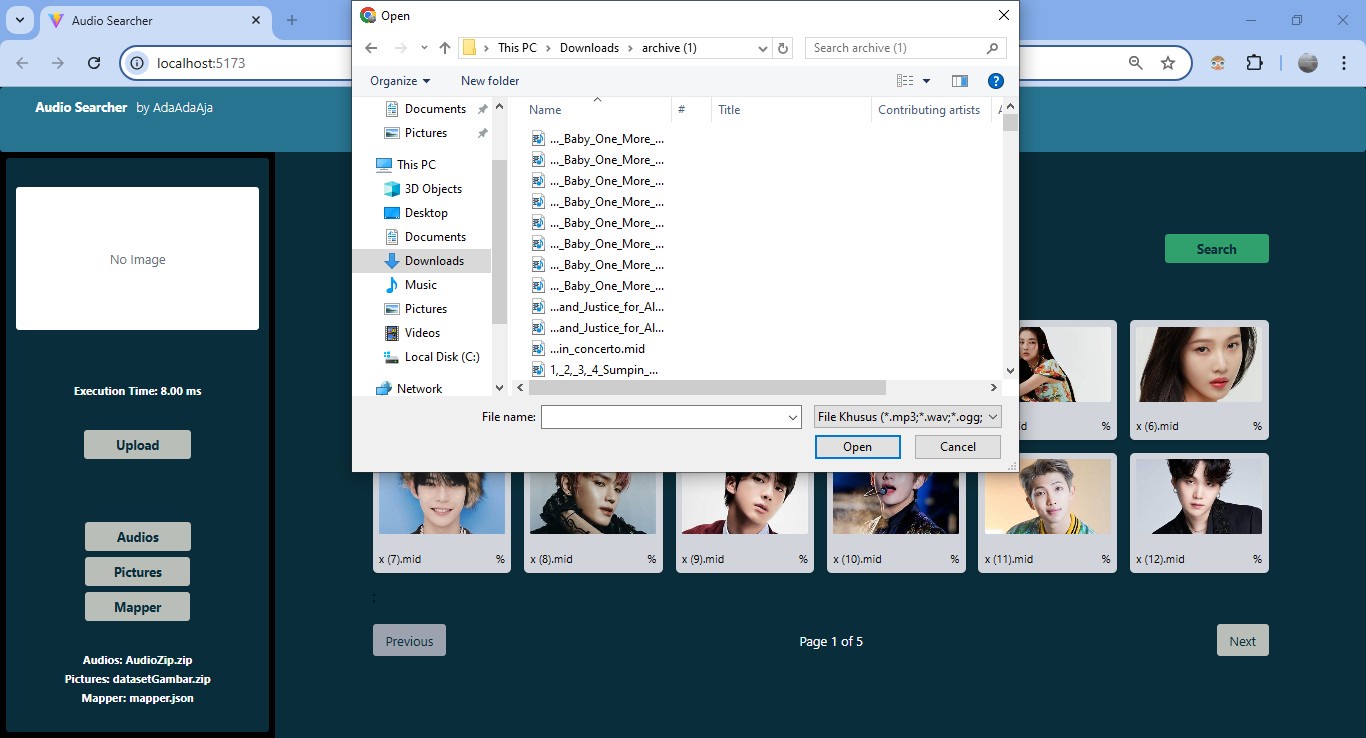Open the tab search chevron in Chrome
1366x738 pixels.
(20, 20)
